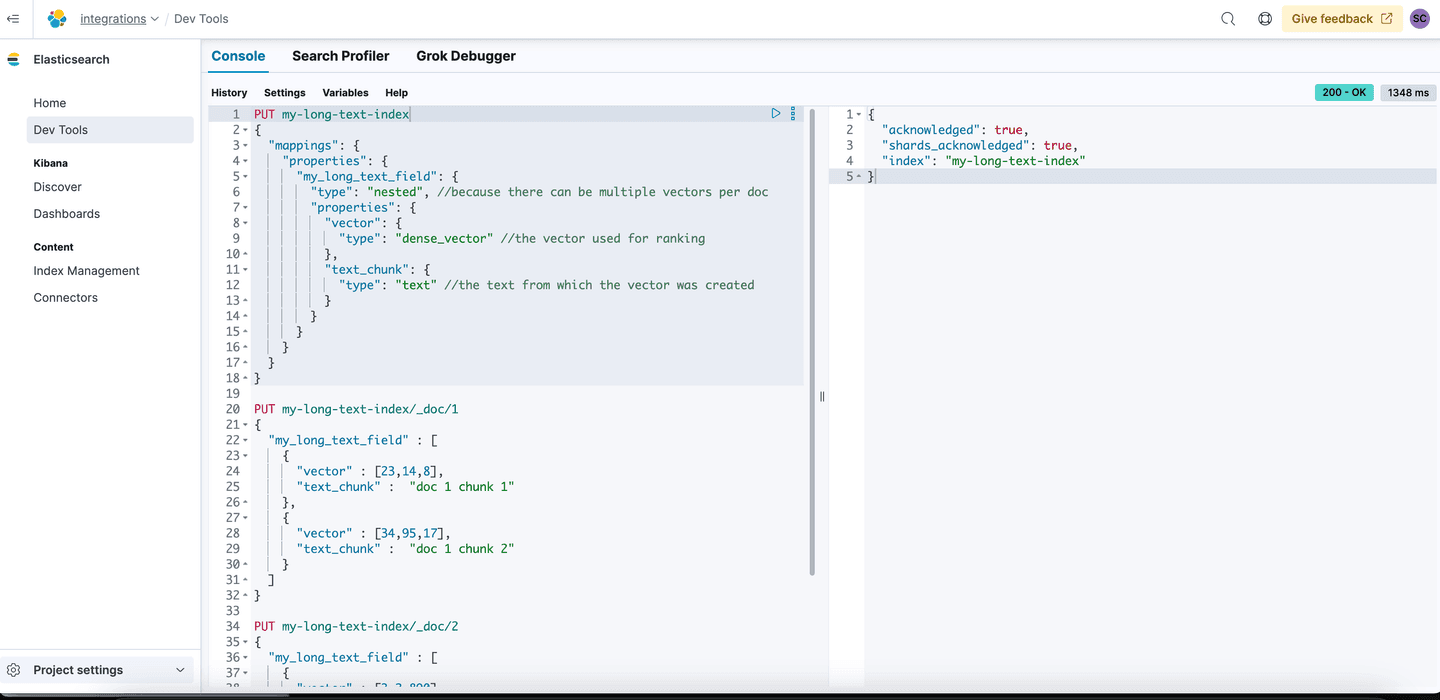The image size is (1440, 700).
Task: Click the editor vertical scrollbar
Action: (x=812, y=340)
